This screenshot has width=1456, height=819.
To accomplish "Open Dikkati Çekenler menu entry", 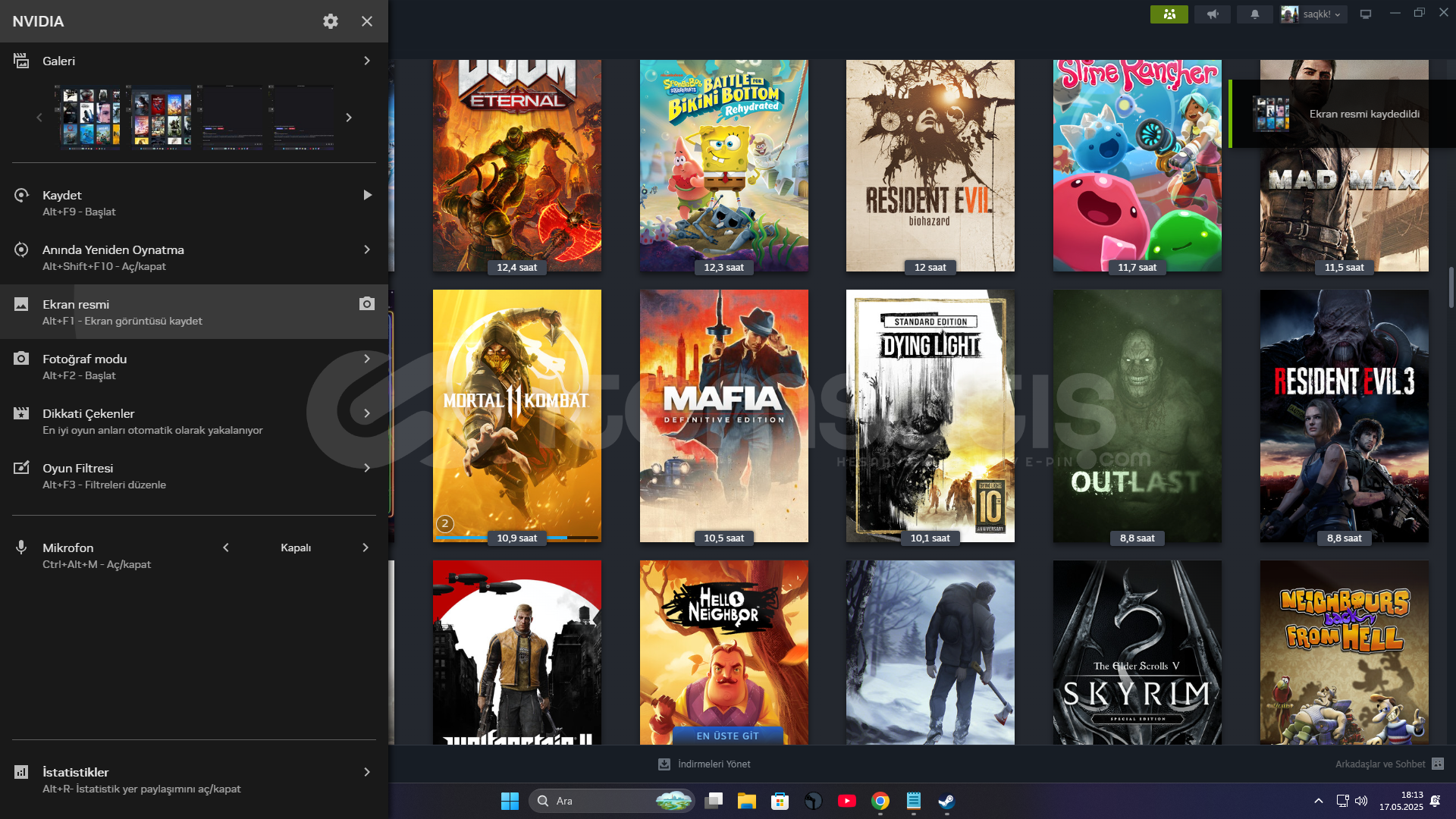I will click(x=194, y=421).
